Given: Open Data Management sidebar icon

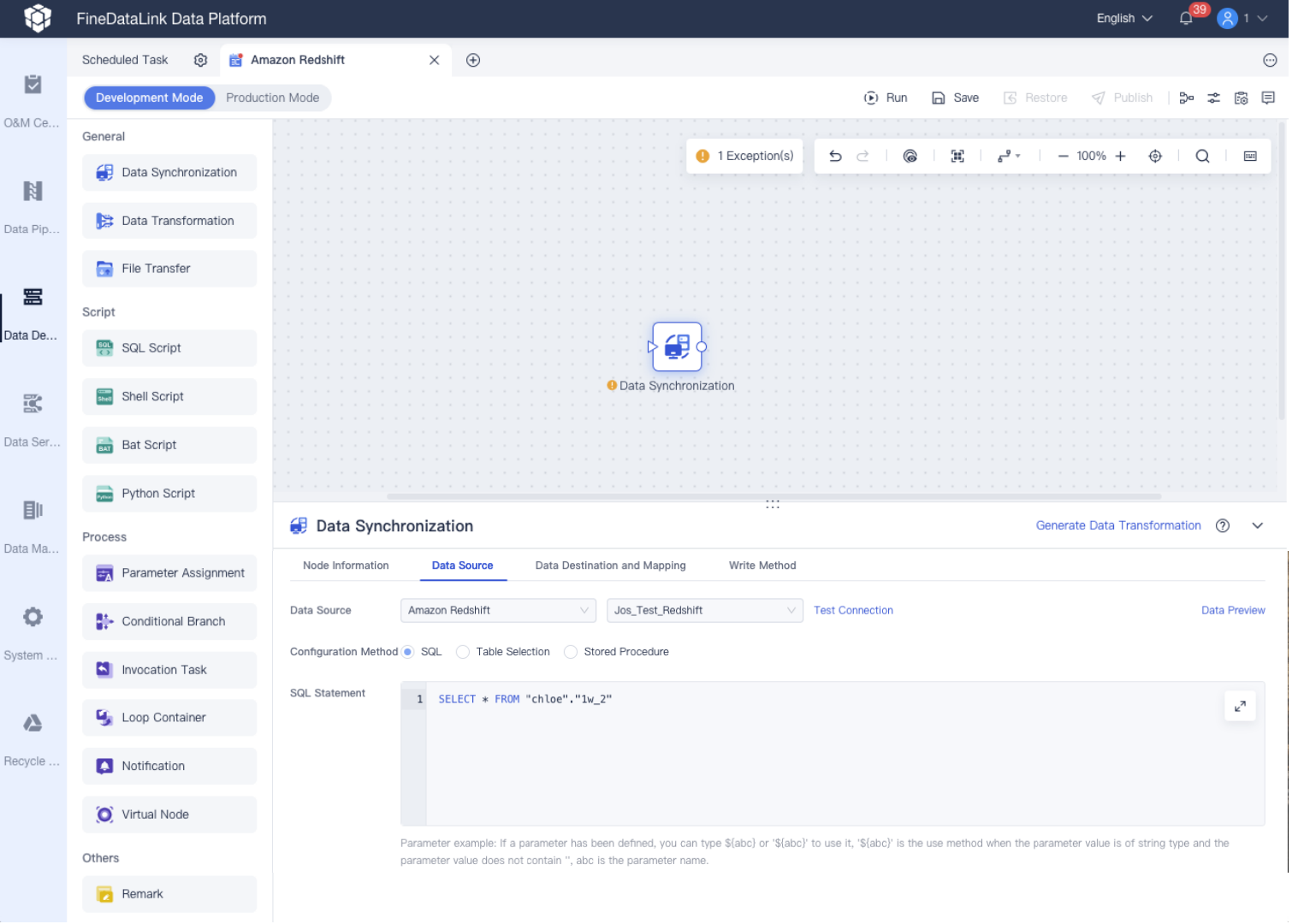Looking at the screenshot, I should click(x=33, y=511).
